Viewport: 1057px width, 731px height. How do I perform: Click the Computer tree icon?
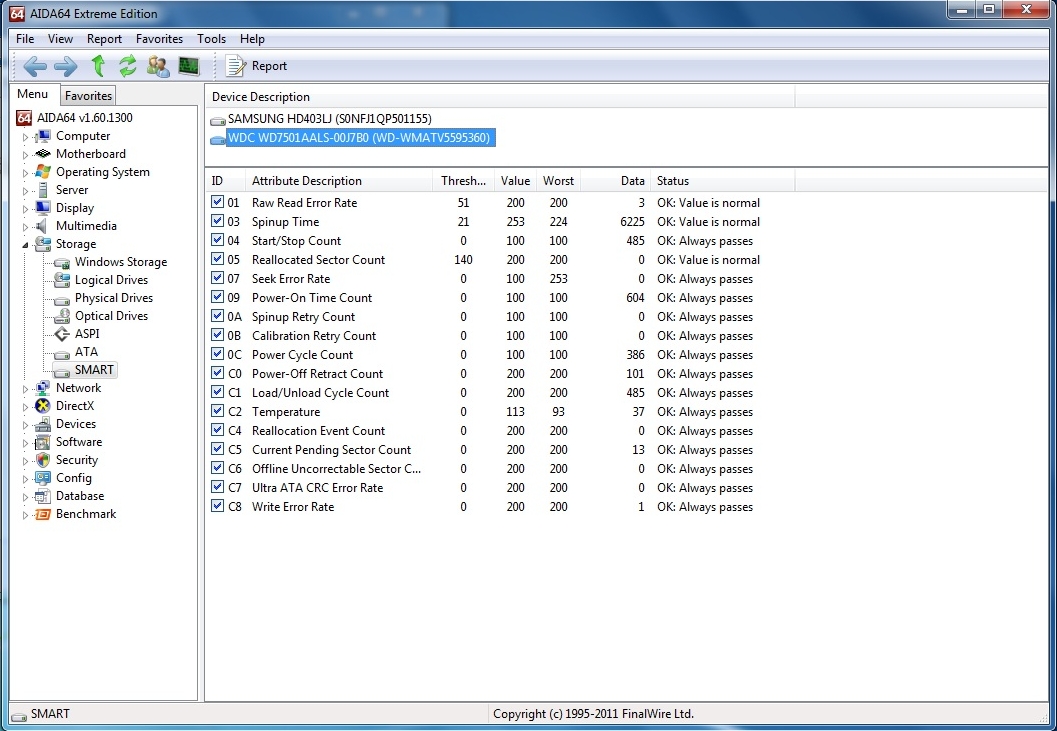pyautogui.click(x=43, y=136)
